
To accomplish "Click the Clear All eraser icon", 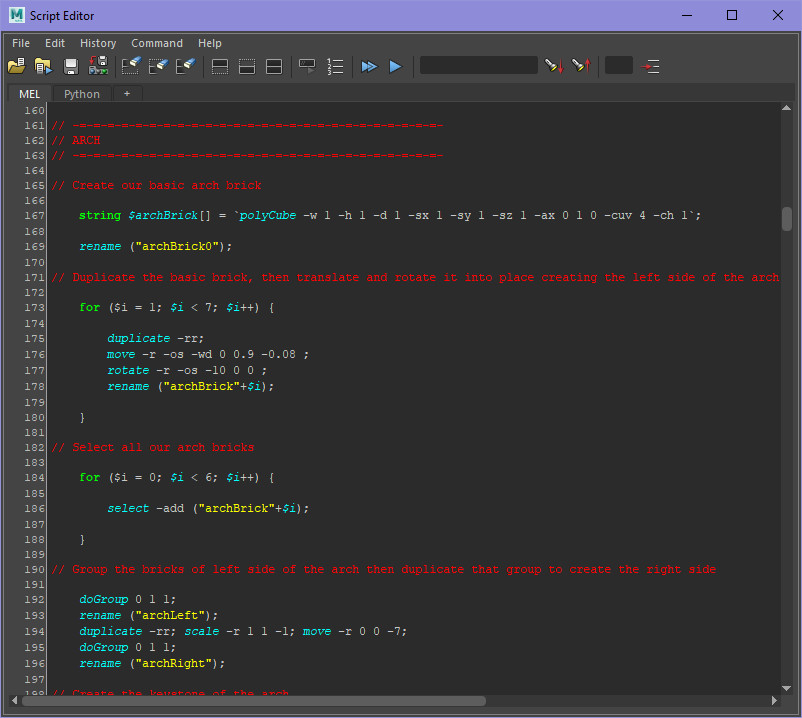I will tap(185, 66).
